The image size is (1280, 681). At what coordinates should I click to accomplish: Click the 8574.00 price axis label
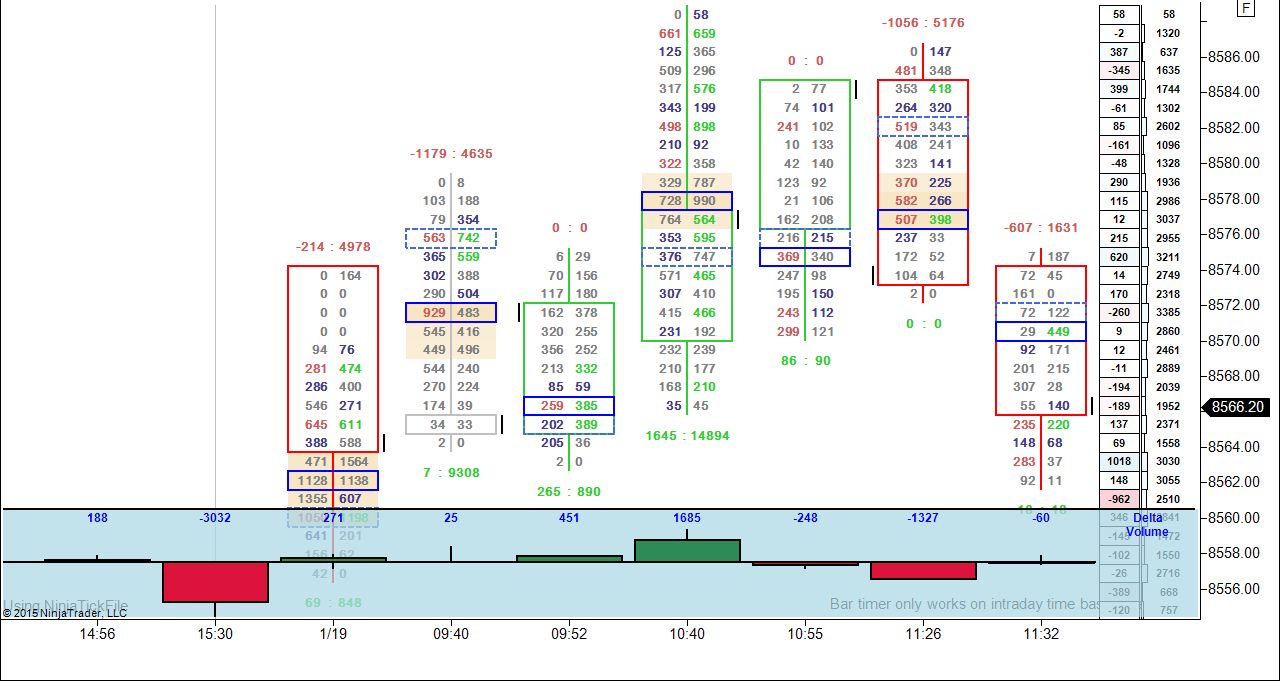[1235, 270]
